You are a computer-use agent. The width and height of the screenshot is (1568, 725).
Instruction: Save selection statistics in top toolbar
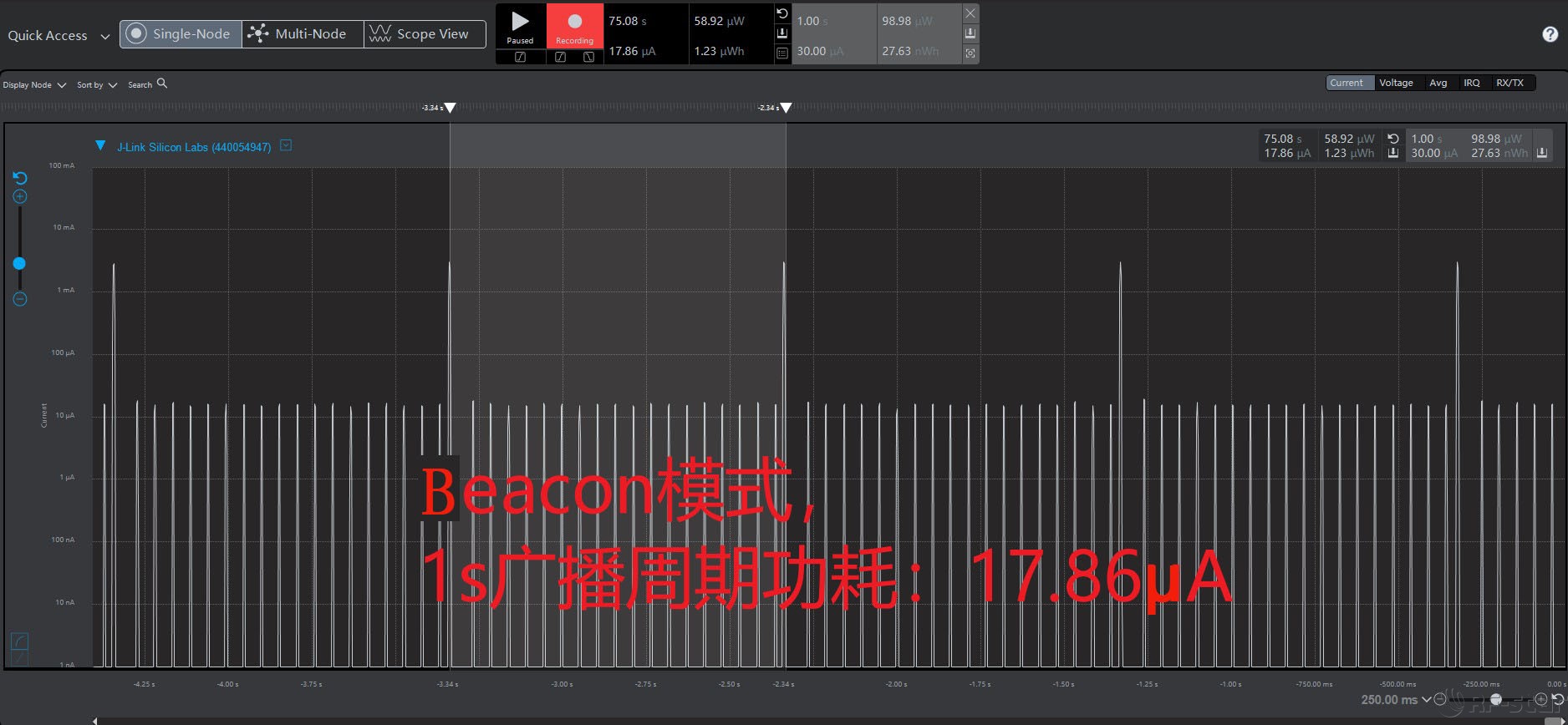[970, 33]
